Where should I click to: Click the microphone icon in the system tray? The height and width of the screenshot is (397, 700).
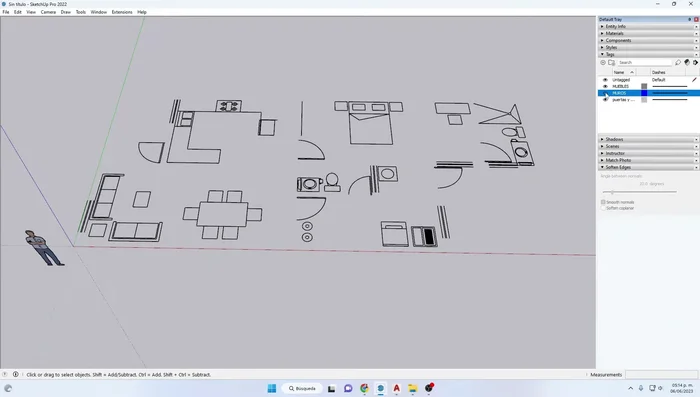point(641,388)
